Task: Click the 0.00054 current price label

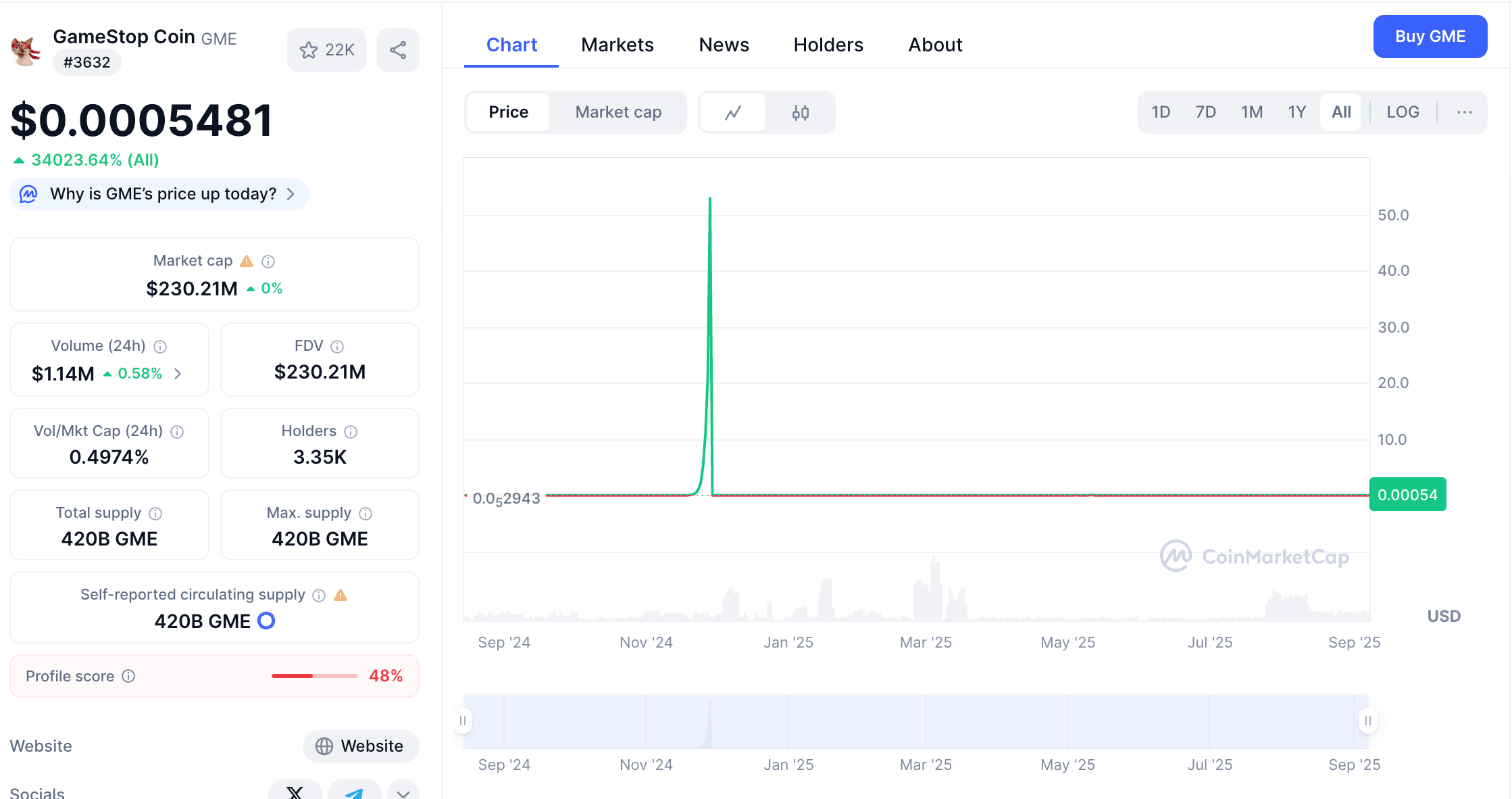Action: pos(1408,495)
